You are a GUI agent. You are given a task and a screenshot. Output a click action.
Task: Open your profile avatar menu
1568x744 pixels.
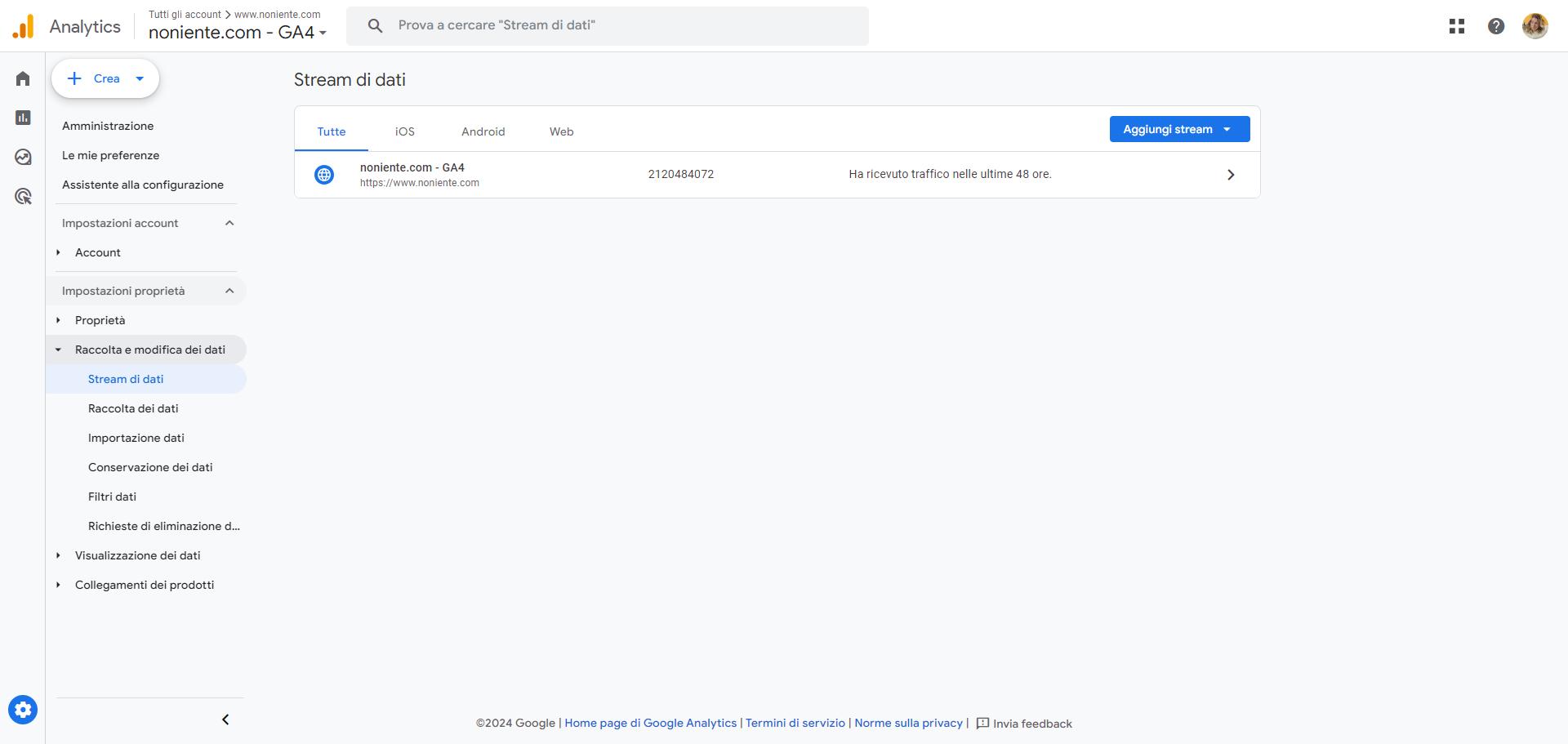(x=1536, y=25)
